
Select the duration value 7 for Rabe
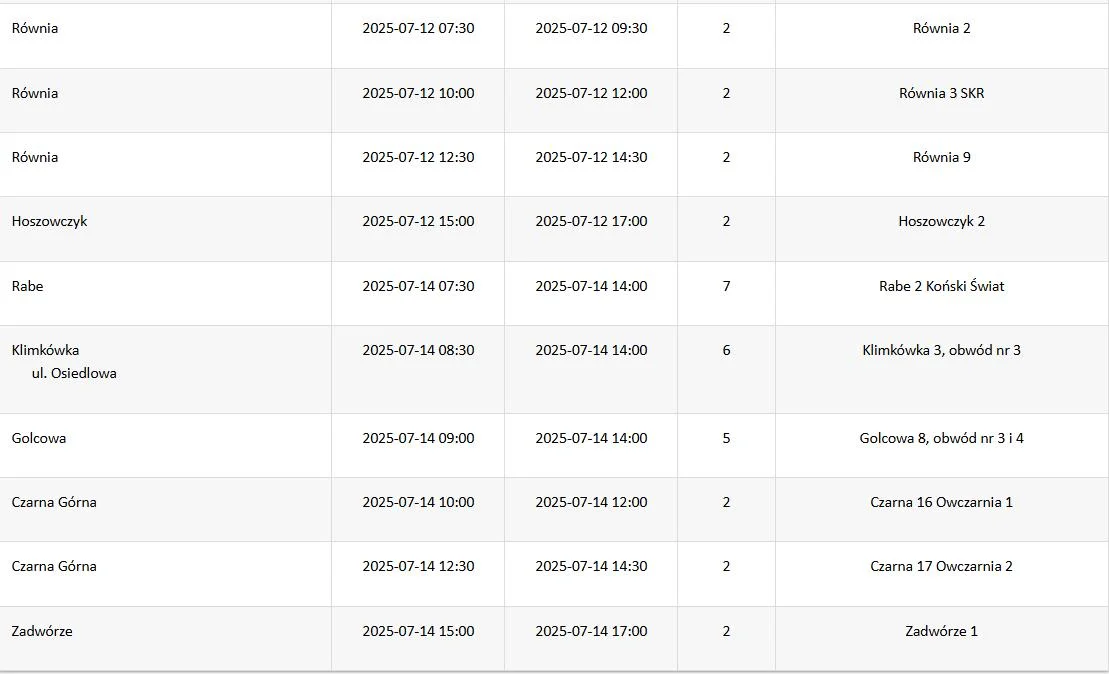pos(726,286)
